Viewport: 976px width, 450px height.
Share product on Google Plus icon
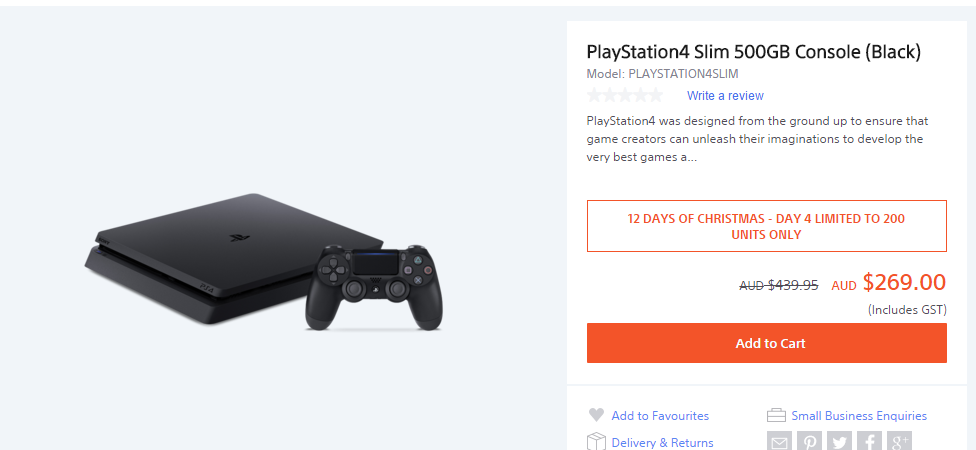tap(899, 441)
